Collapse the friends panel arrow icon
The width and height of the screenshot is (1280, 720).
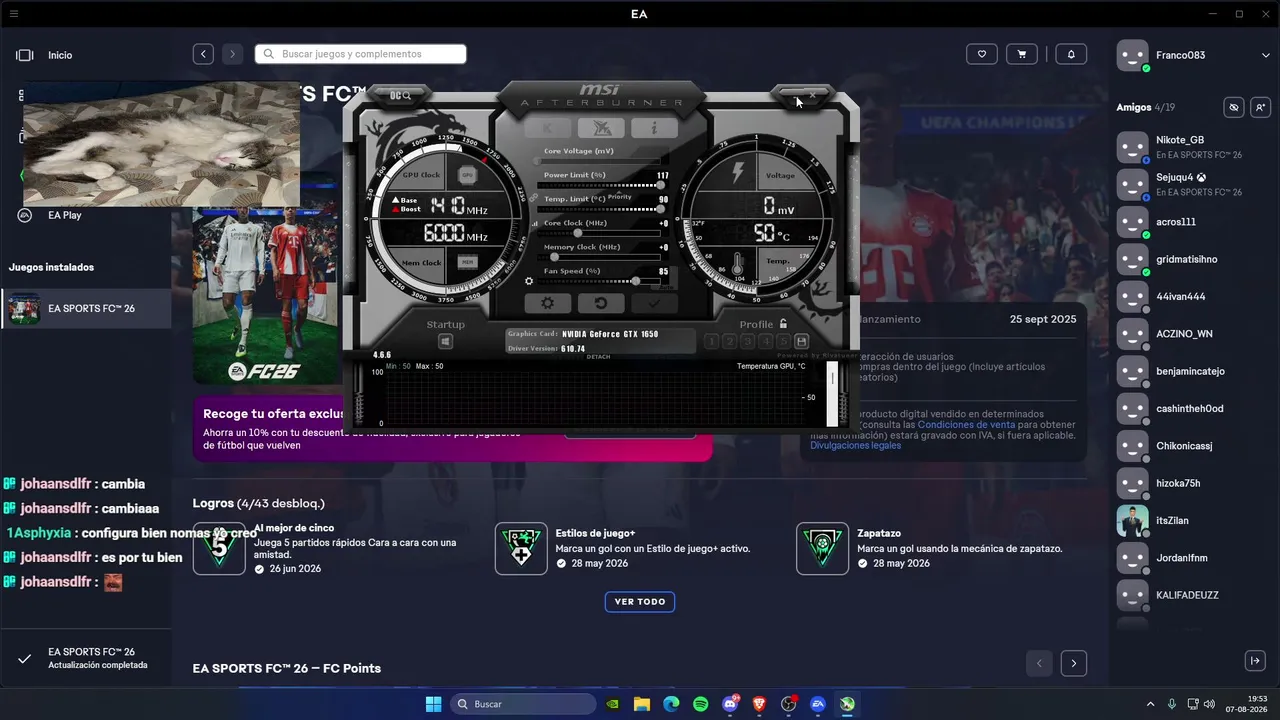1255,661
